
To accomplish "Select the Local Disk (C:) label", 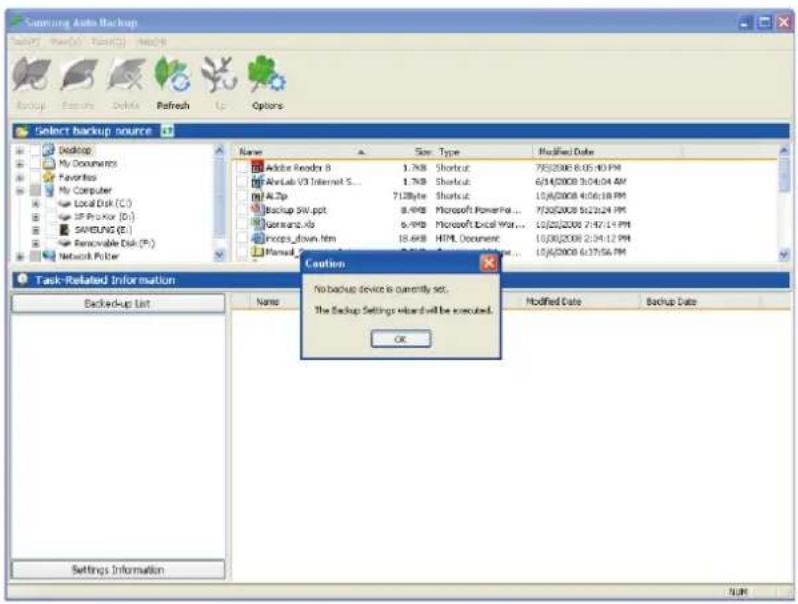I will [103, 204].
